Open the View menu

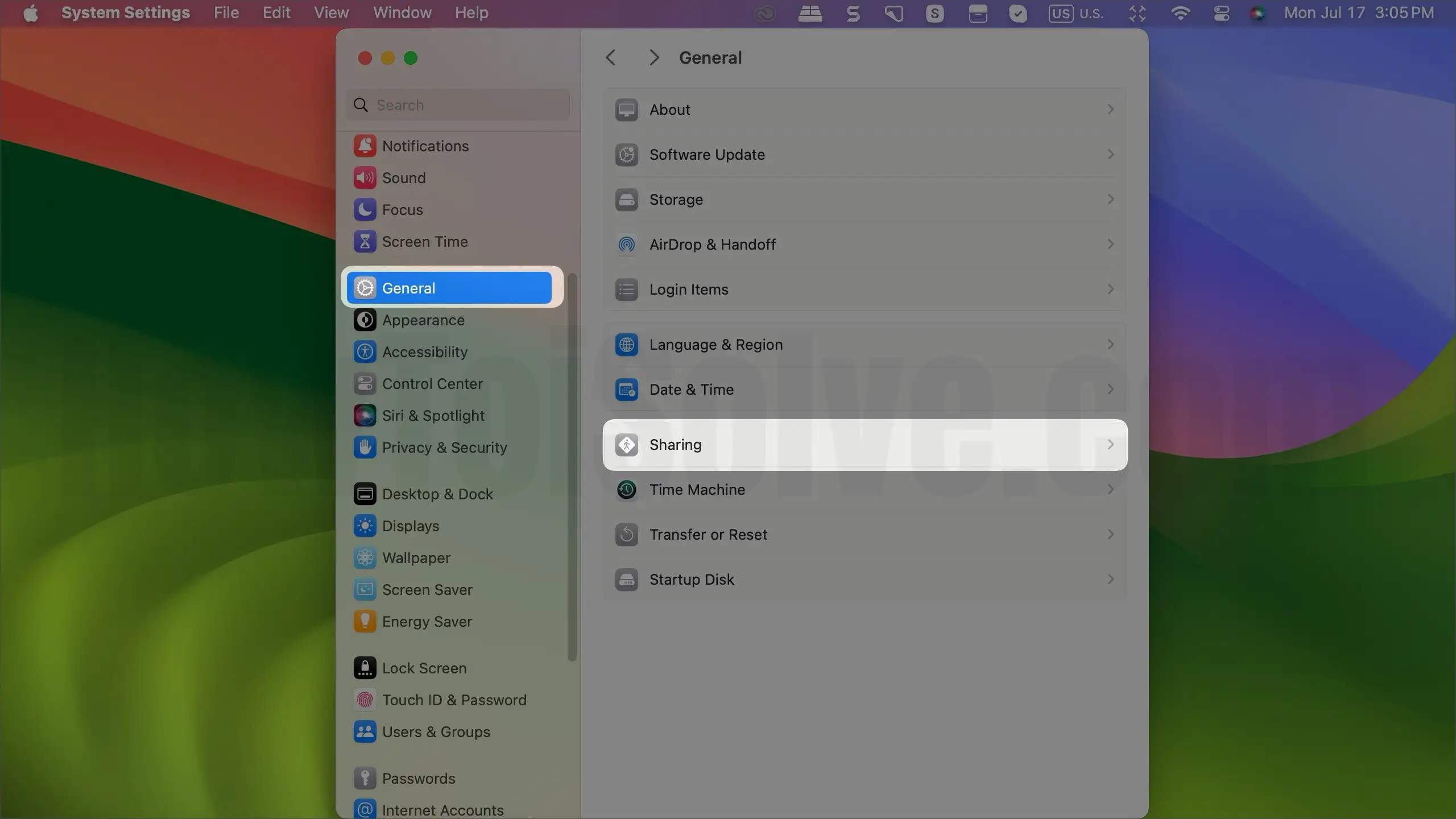click(x=332, y=13)
